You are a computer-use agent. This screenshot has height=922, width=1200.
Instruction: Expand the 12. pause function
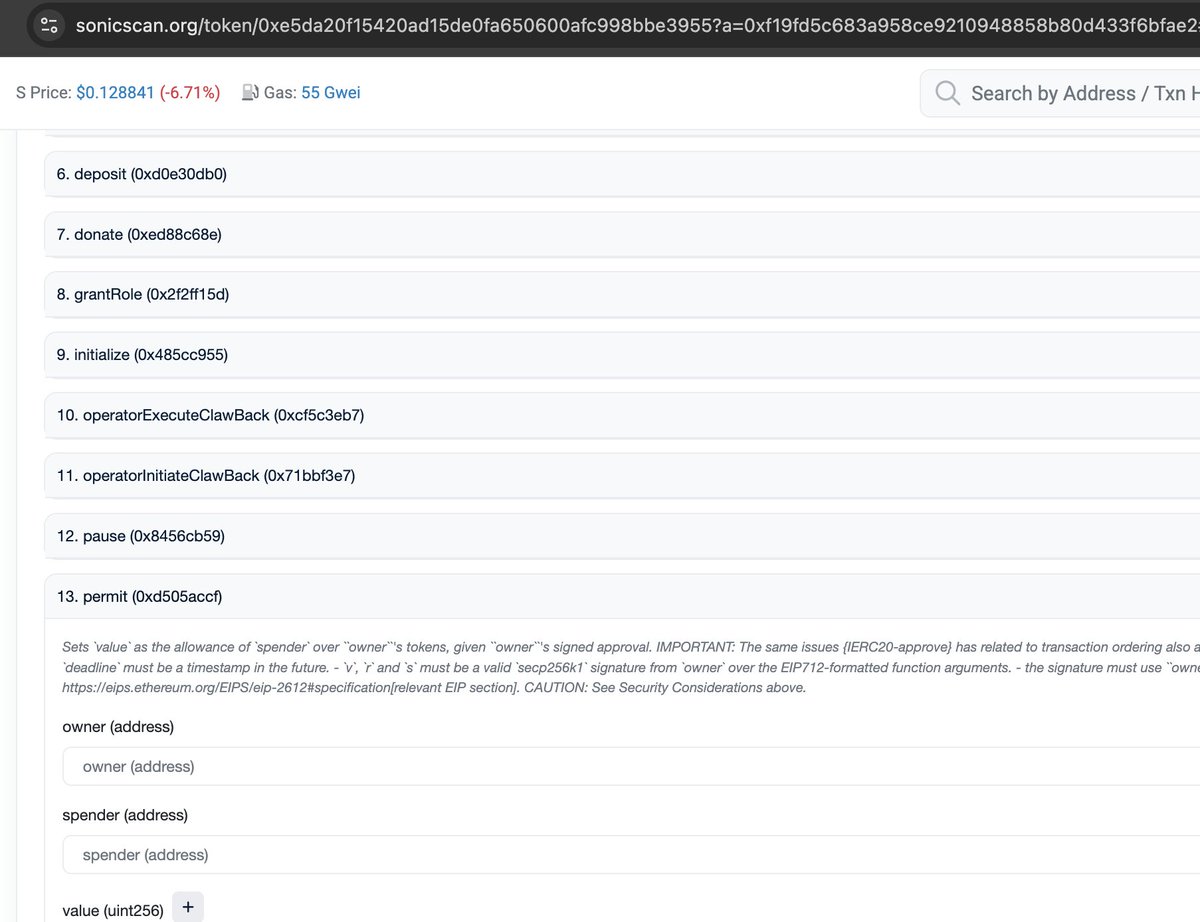pyautogui.click(x=622, y=536)
